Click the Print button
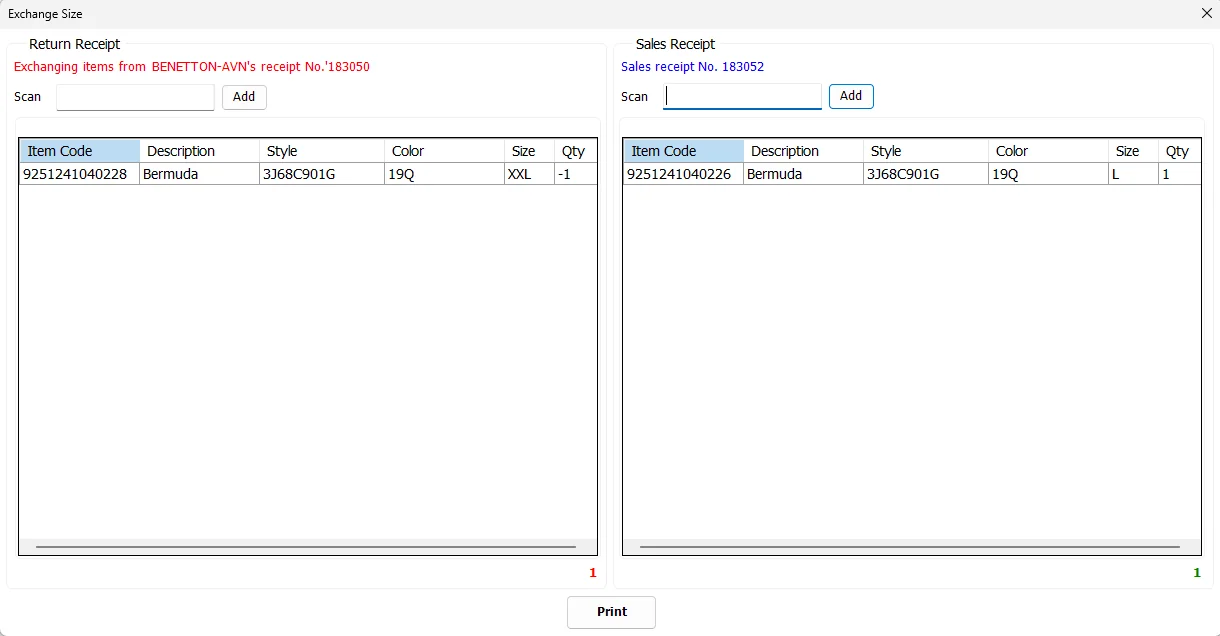This screenshot has width=1220, height=636. click(x=611, y=612)
